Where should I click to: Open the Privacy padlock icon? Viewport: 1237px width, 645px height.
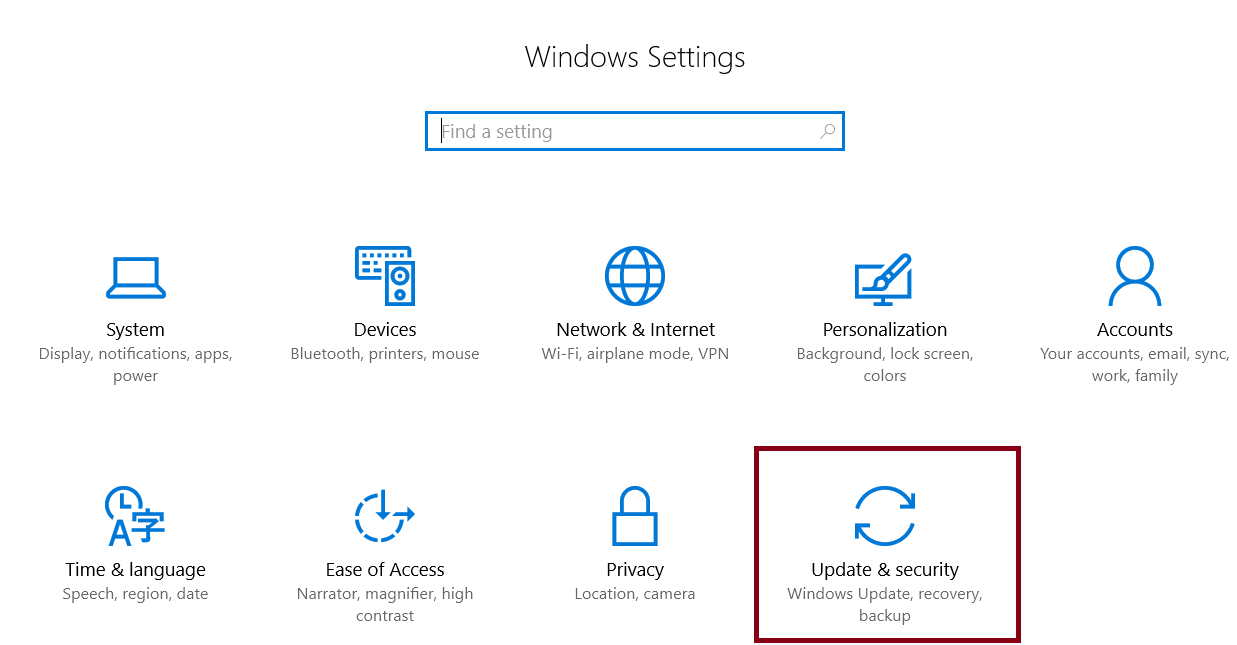coord(635,515)
